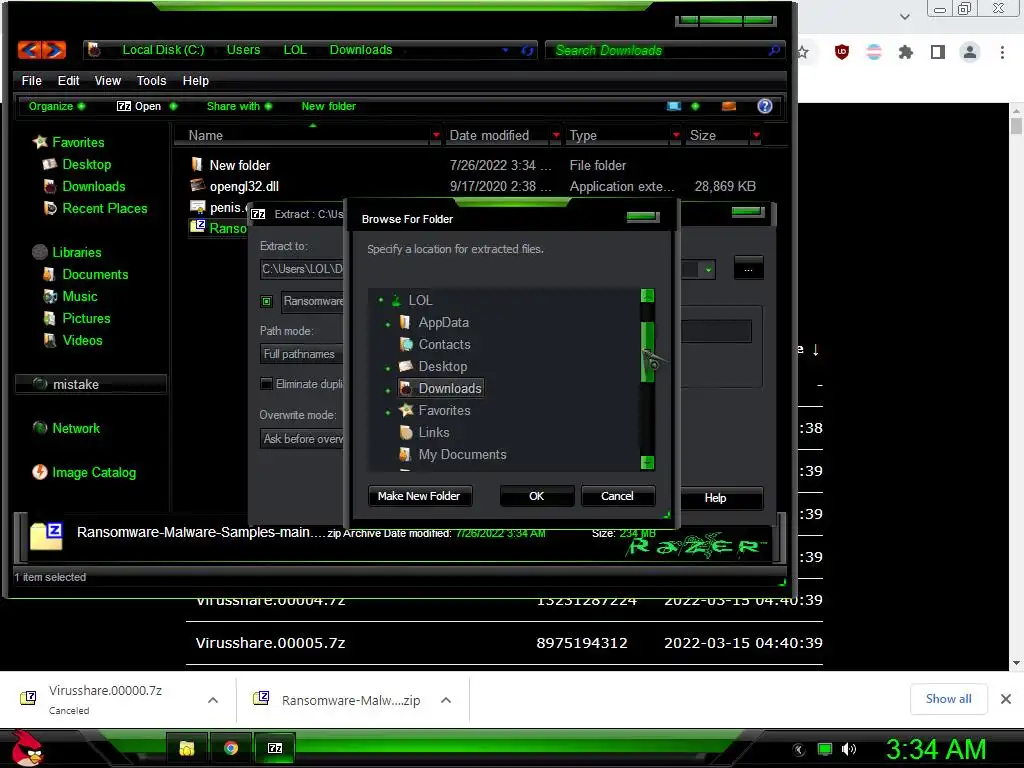The image size is (1024, 768).
Task: Expand the Downloads tree node in dialog
Action: click(388, 390)
